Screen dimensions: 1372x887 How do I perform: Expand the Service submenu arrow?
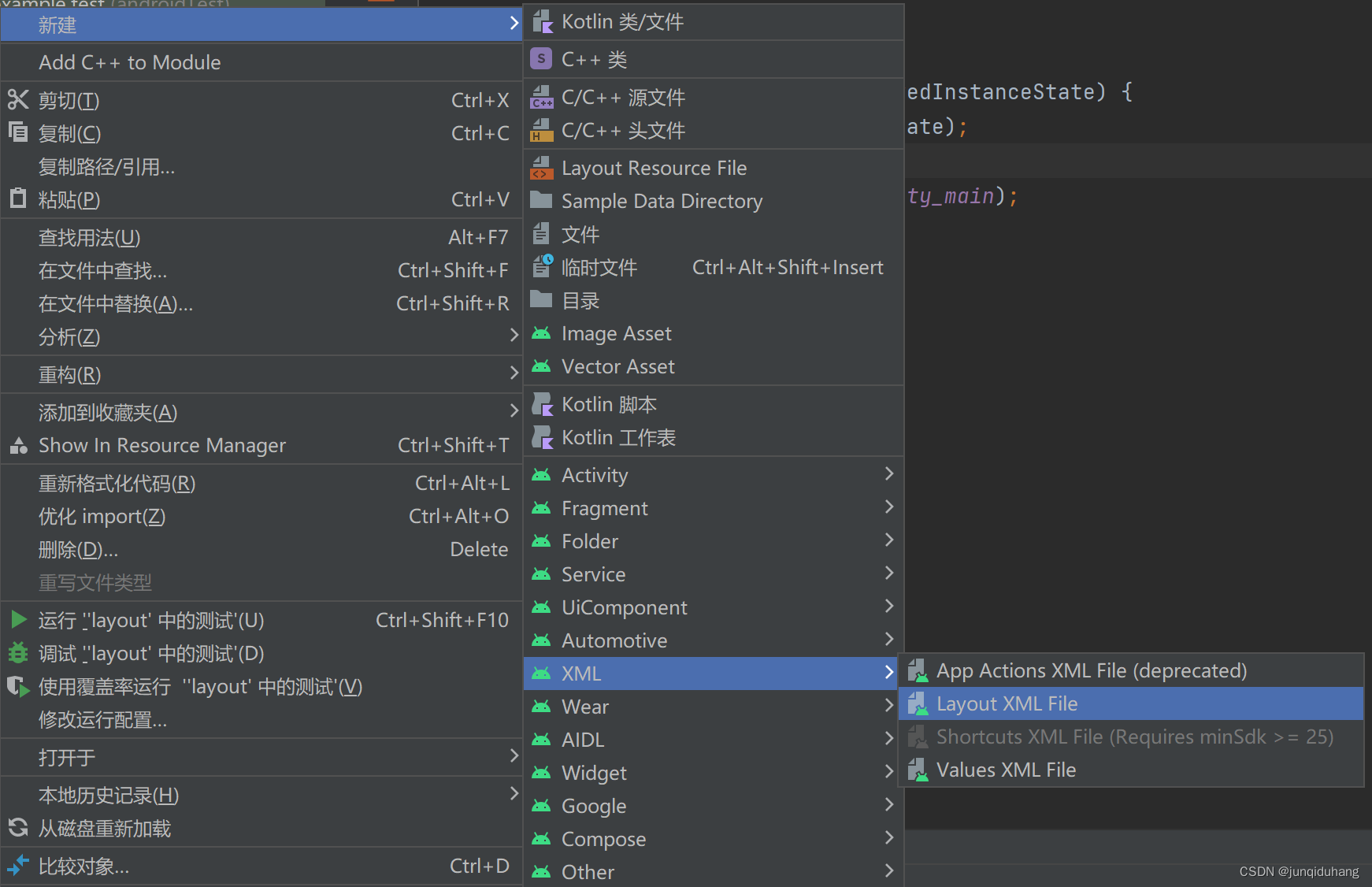[889, 573]
